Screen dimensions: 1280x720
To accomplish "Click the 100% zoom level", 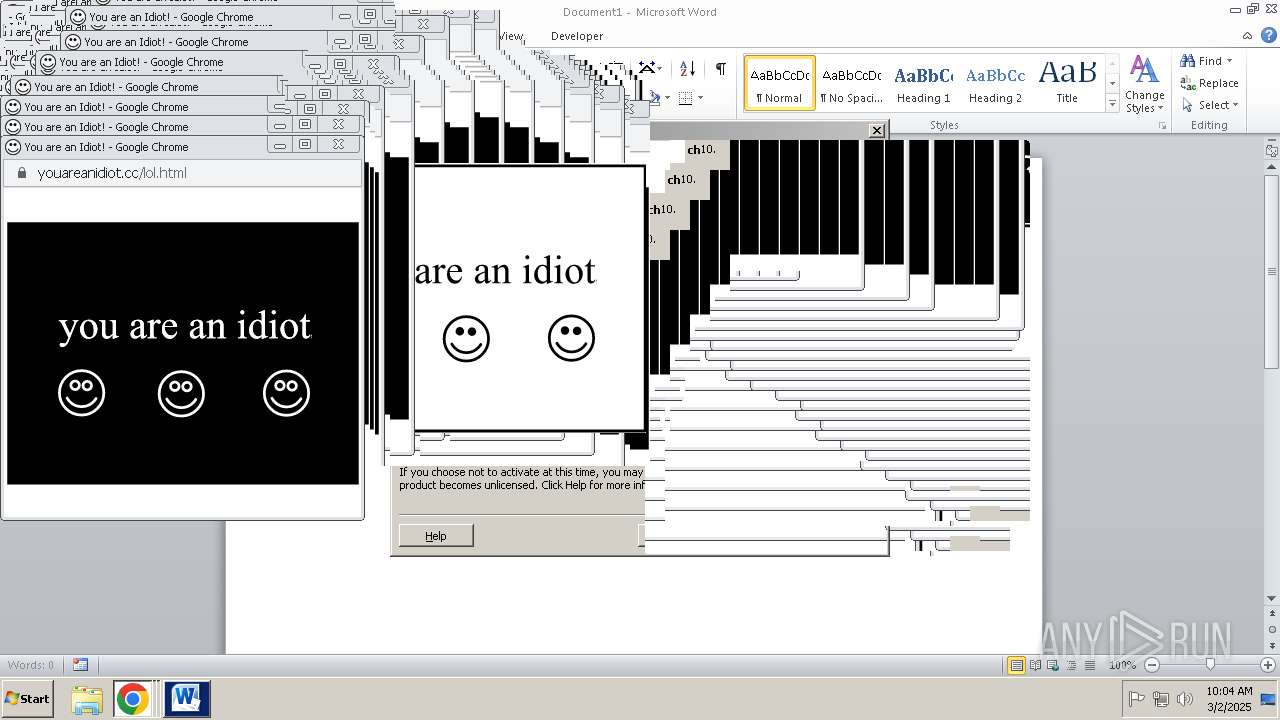I will 1122,665.
